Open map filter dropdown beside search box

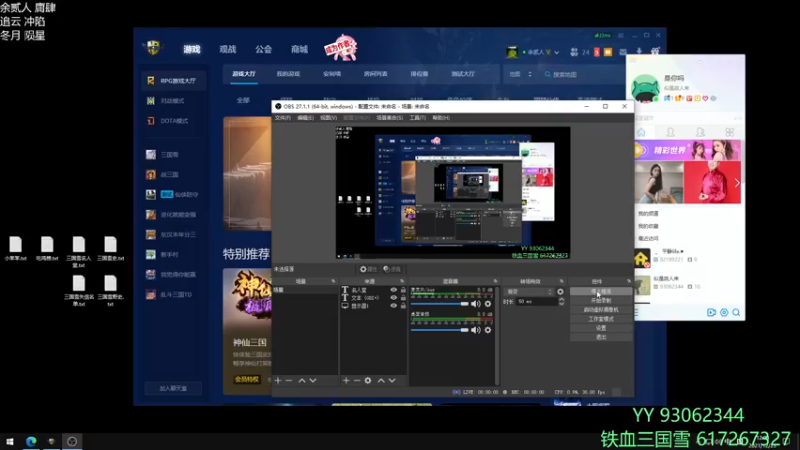[520, 74]
